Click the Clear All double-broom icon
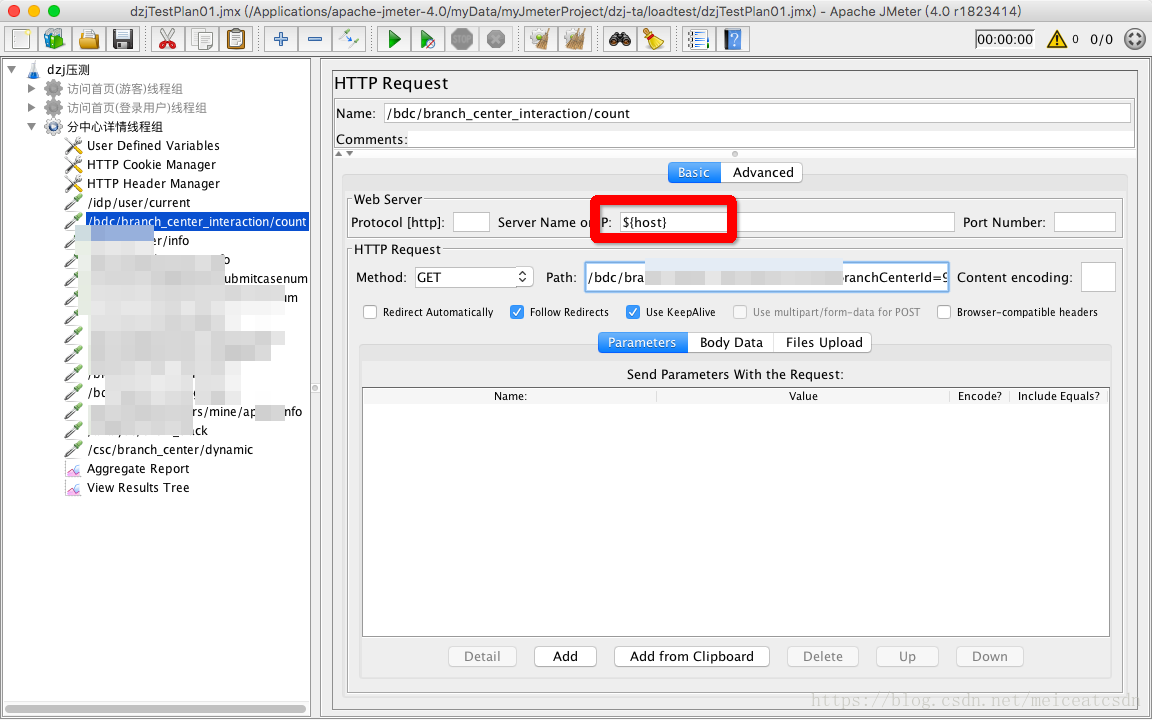 575,39
